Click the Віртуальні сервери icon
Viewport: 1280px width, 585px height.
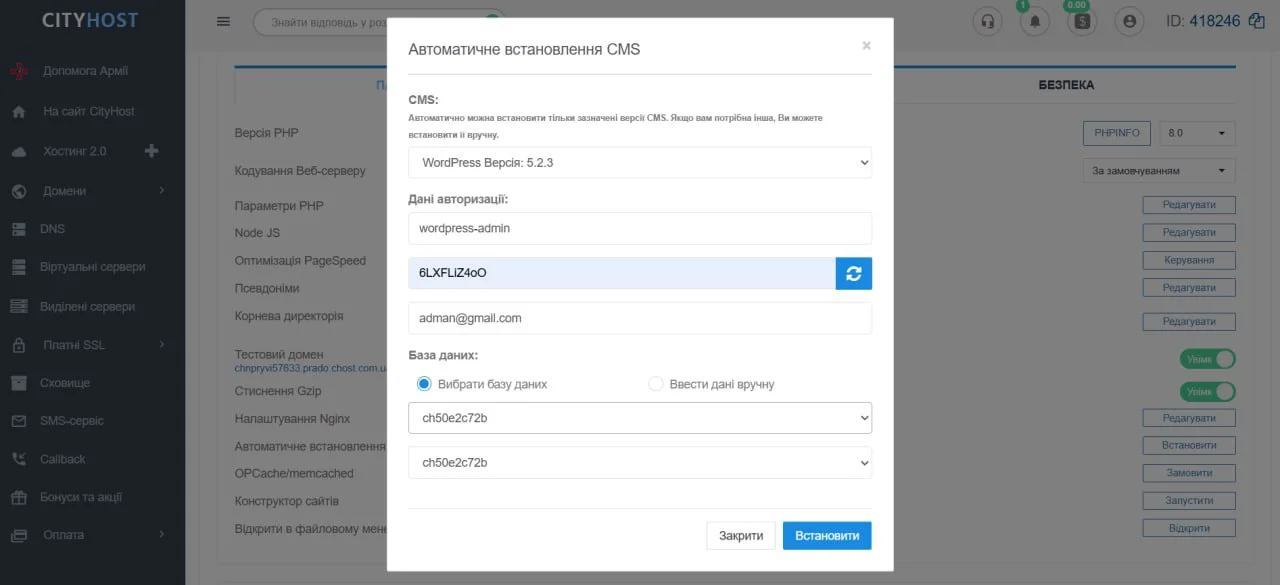pos(19,267)
